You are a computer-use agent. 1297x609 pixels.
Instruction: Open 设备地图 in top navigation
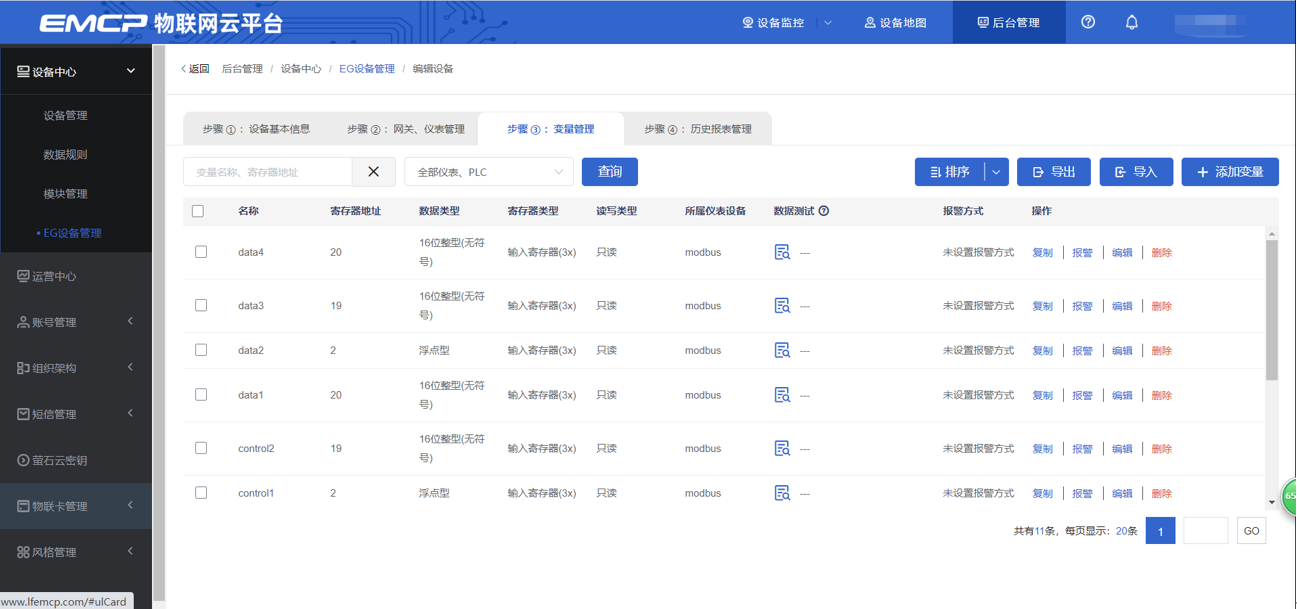coord(895,23)
